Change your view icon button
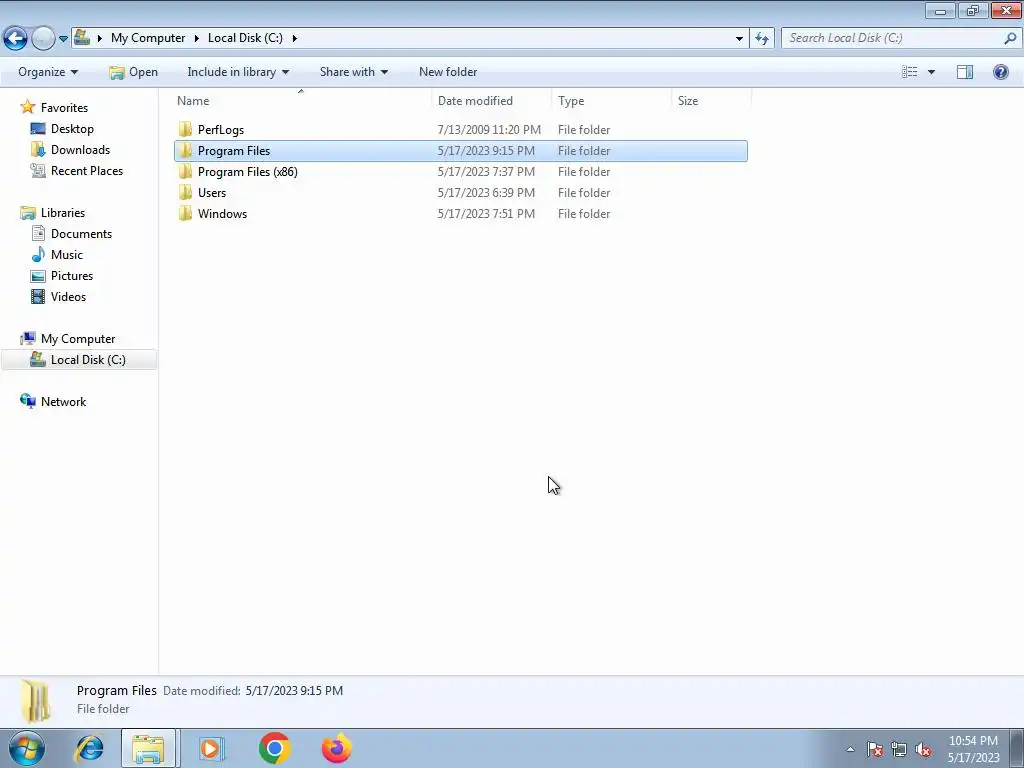 [910, 72]
